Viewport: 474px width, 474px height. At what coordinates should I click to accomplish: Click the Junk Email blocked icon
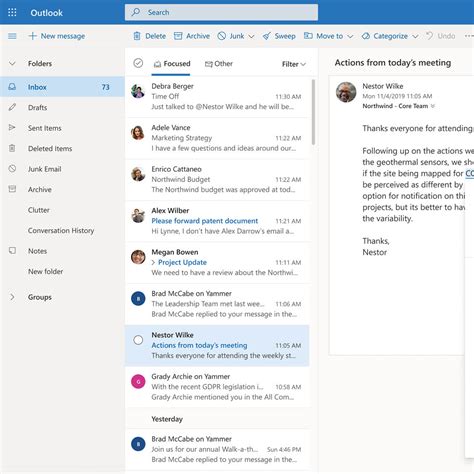pyautogui.click(x=12, y=169)
